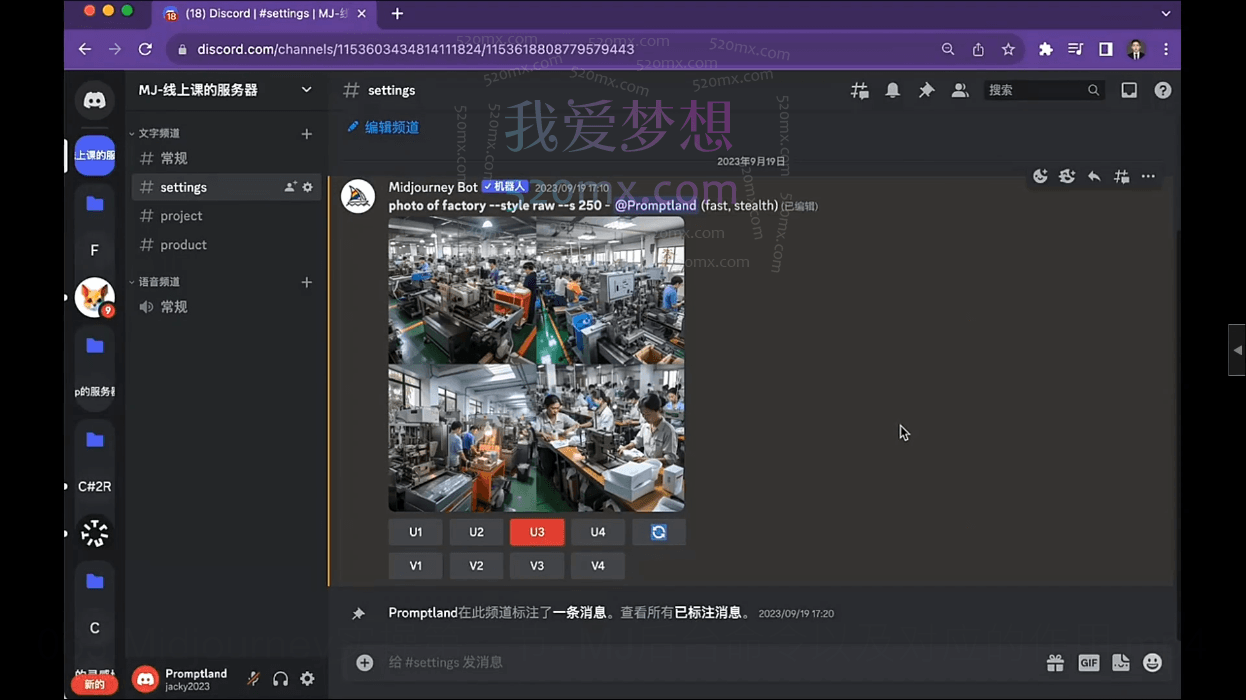Toggle the member list icon
This screenshot has height=700, width=1246.
tap(960, 90)
